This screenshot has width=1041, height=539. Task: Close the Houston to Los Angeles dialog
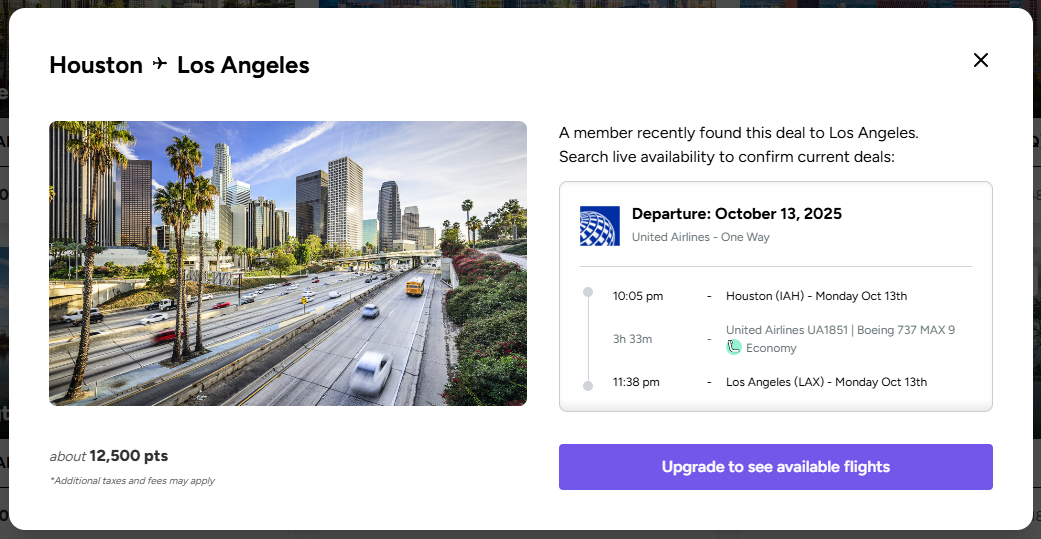(x=981, y=60)
